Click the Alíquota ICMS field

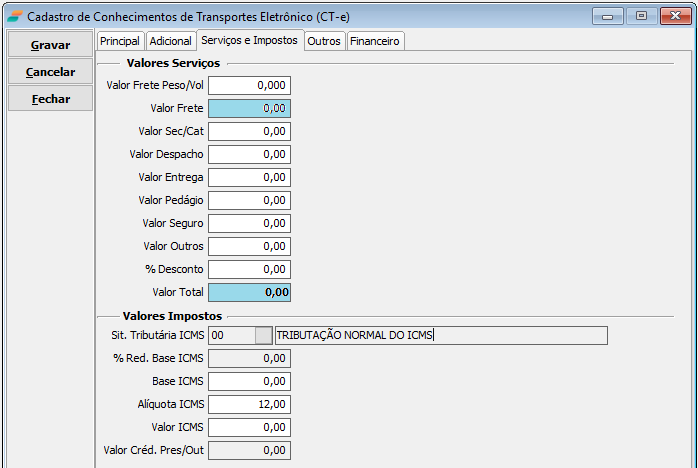coord(249,404)
